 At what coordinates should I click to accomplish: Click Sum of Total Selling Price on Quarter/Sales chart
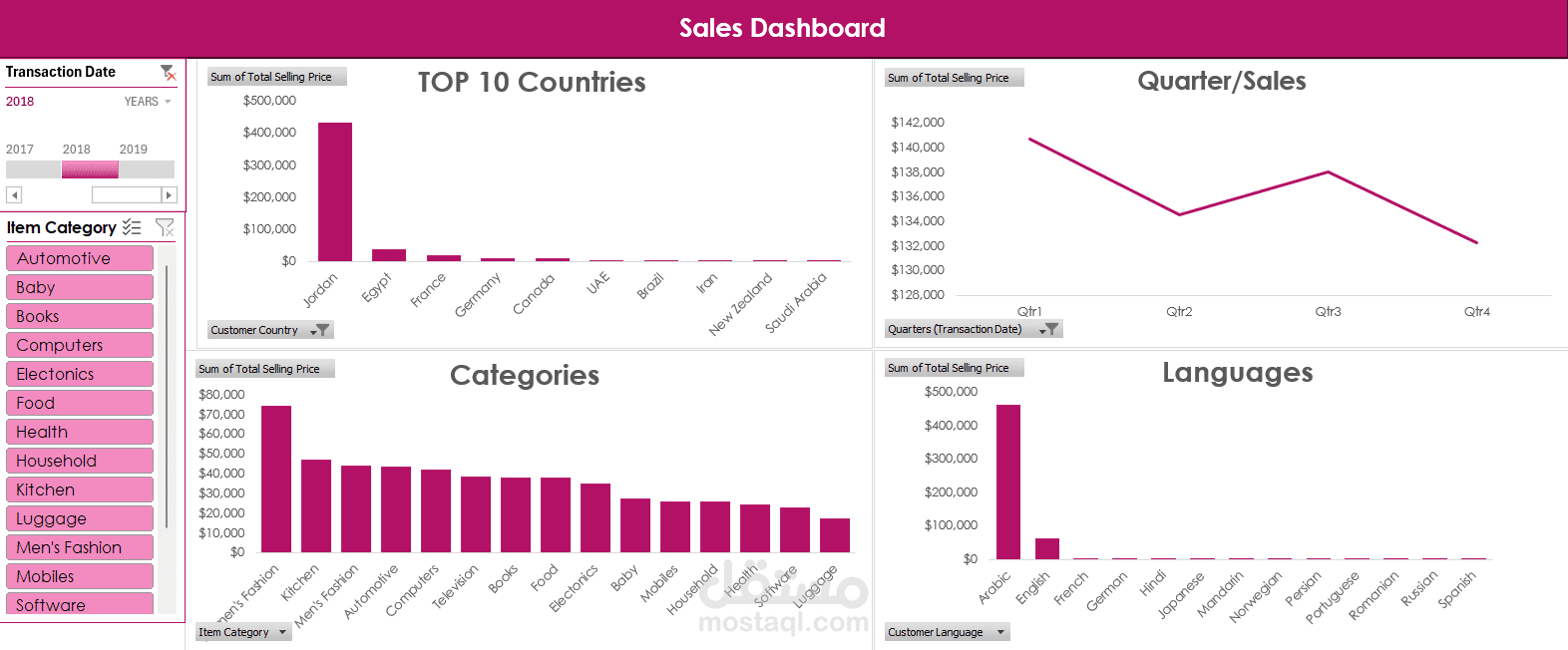(x=954, y=78)
